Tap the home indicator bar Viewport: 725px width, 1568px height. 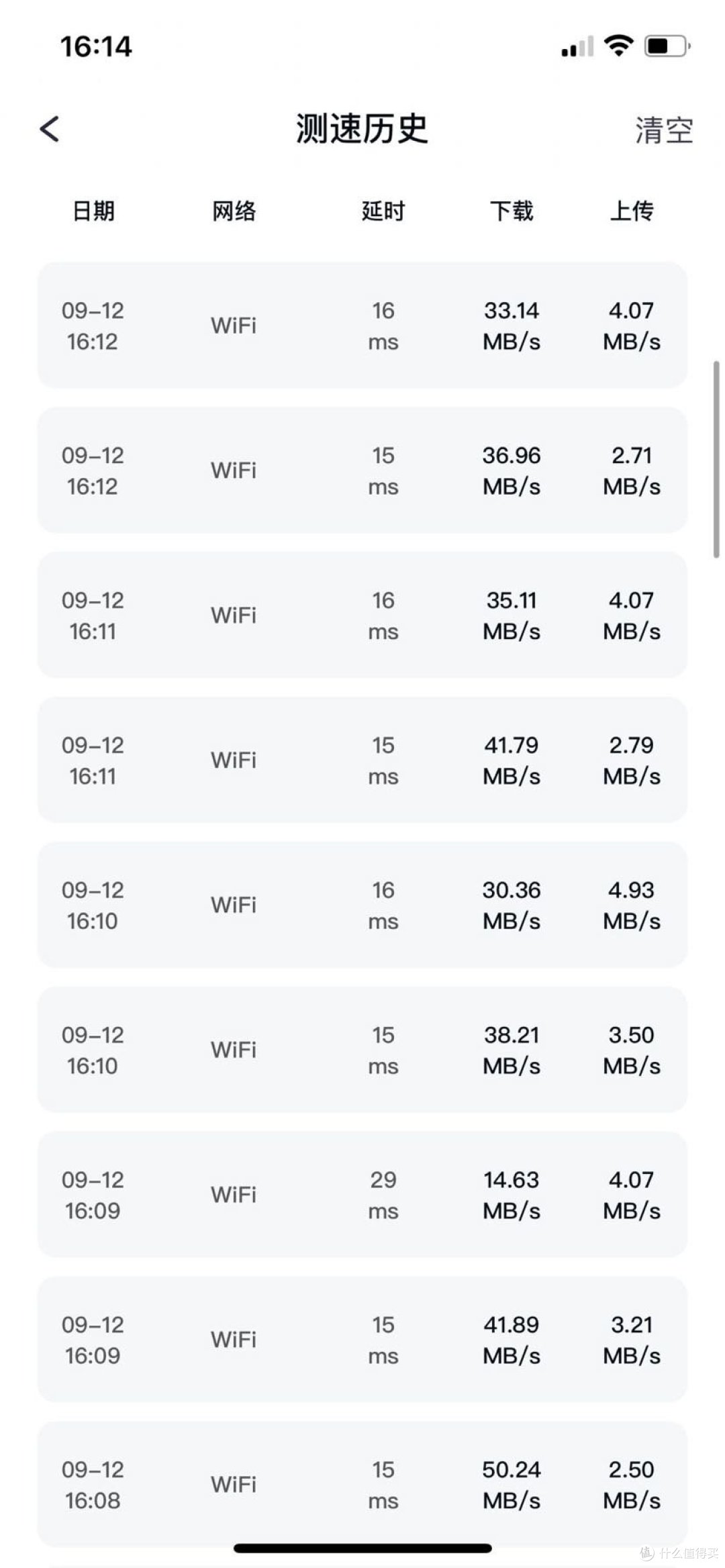362,1548
